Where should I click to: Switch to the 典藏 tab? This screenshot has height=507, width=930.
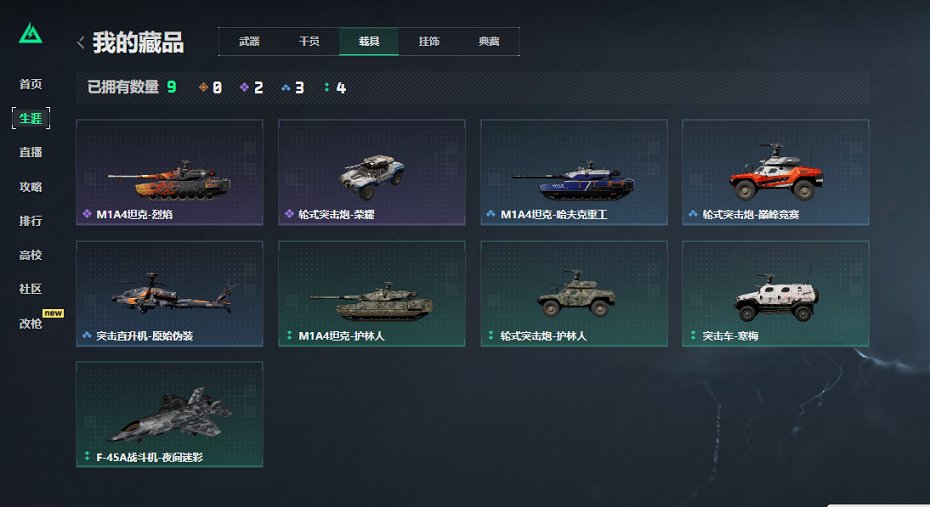pos(489,42)
